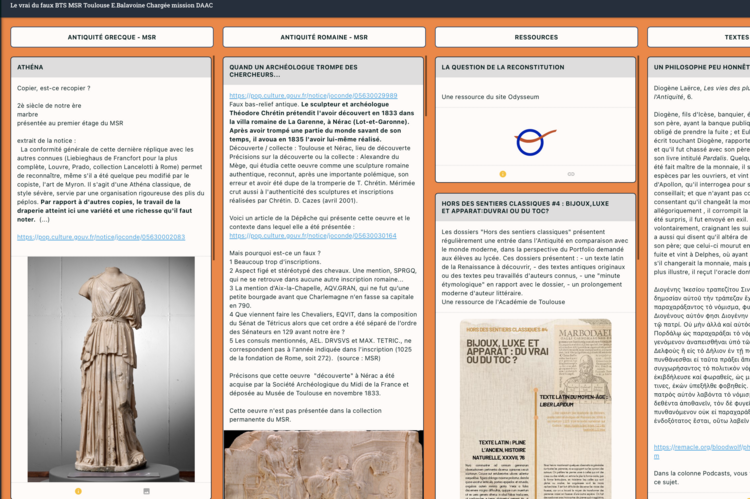Open the Joconde link ending 05630030164
Screen dimensions: 750x499
click(313, 235)
